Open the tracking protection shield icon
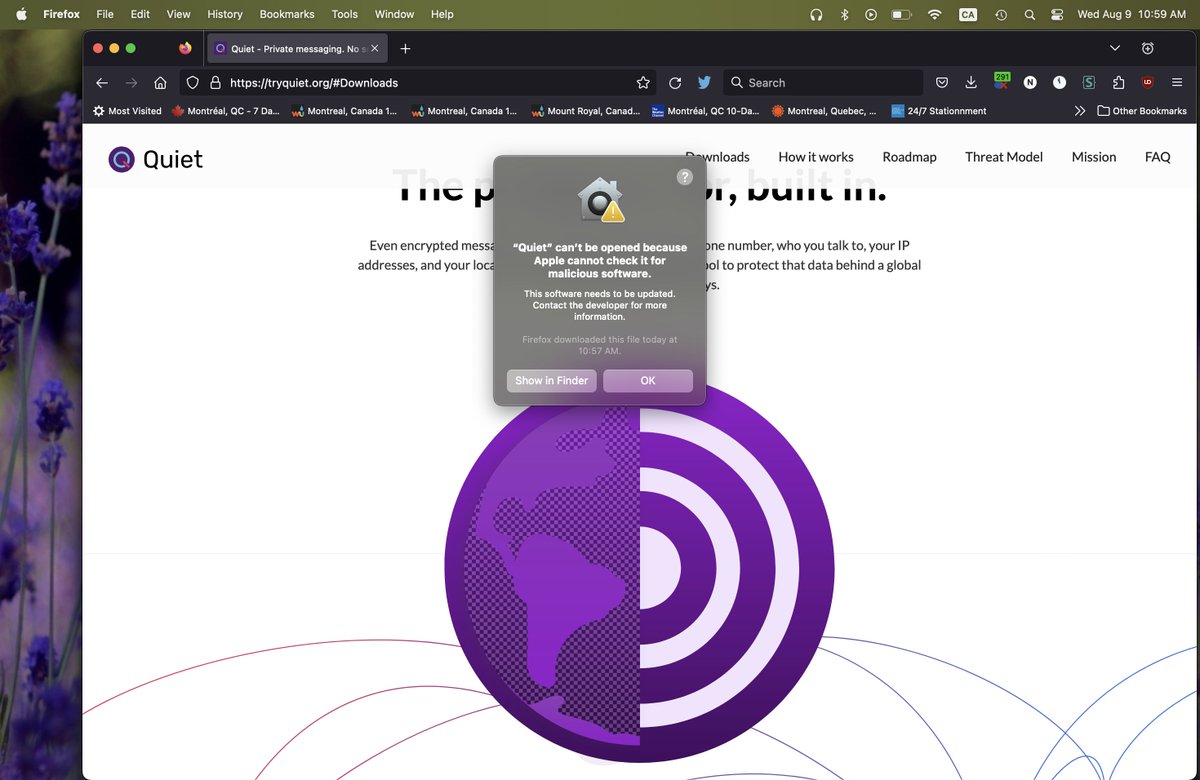Viewport: 1200px width, 780px height. point(194,83)
